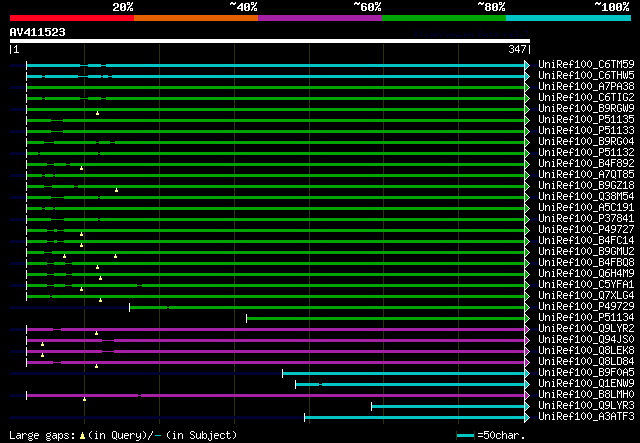This screenshot has width=640, height=443.
Task: Click the arrowhead ending the UniRef100_B4F892 alignment
Action: tap(527, 164)
